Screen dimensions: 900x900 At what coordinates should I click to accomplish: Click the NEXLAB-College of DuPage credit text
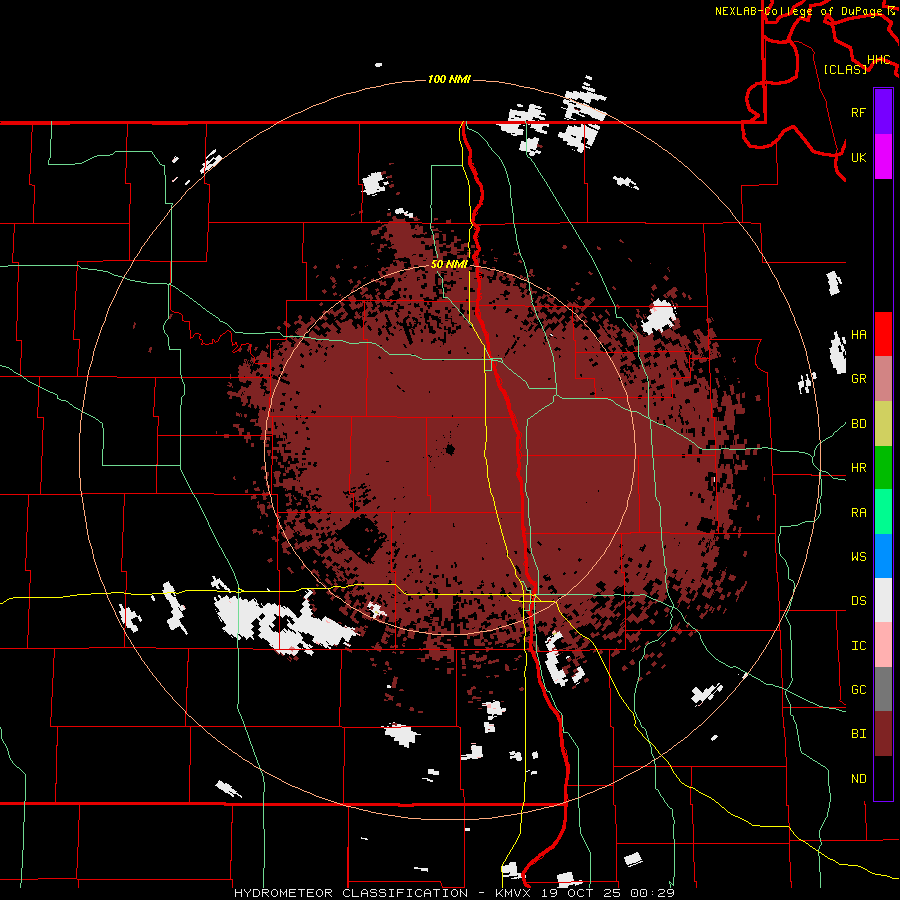click(x=799, y=11)
